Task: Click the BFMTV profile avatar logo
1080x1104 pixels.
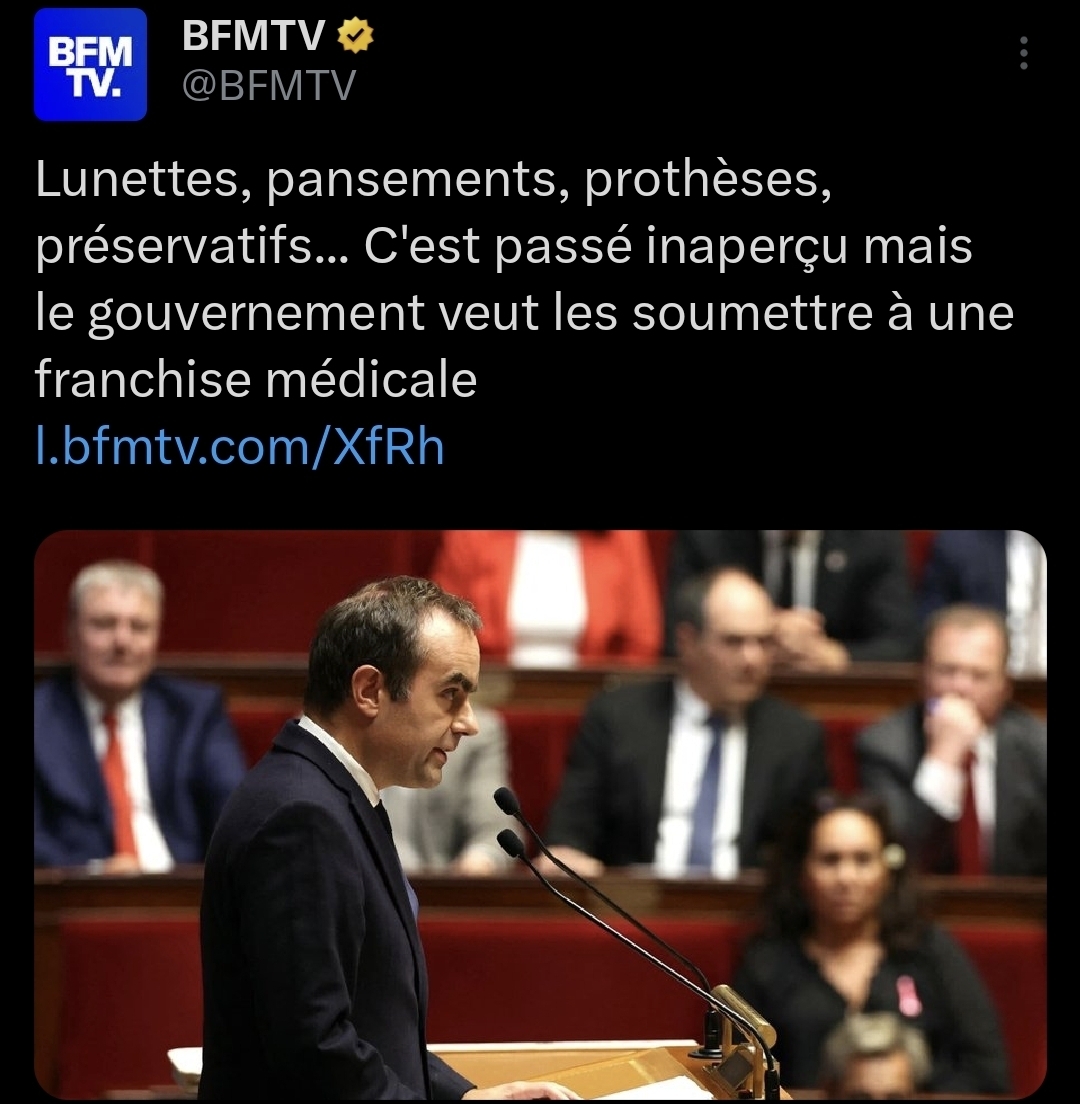Action: pos(90,65)
